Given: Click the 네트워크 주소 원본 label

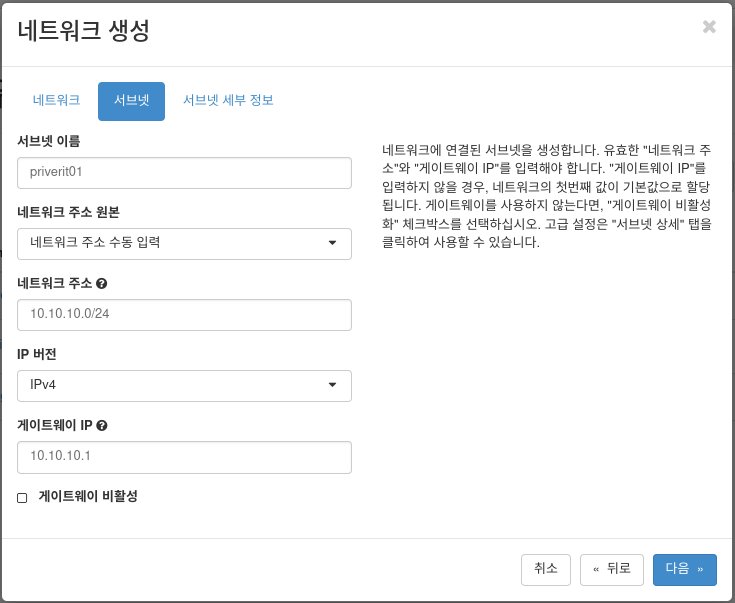Looking at the screenshot, I should coord(68,212).
